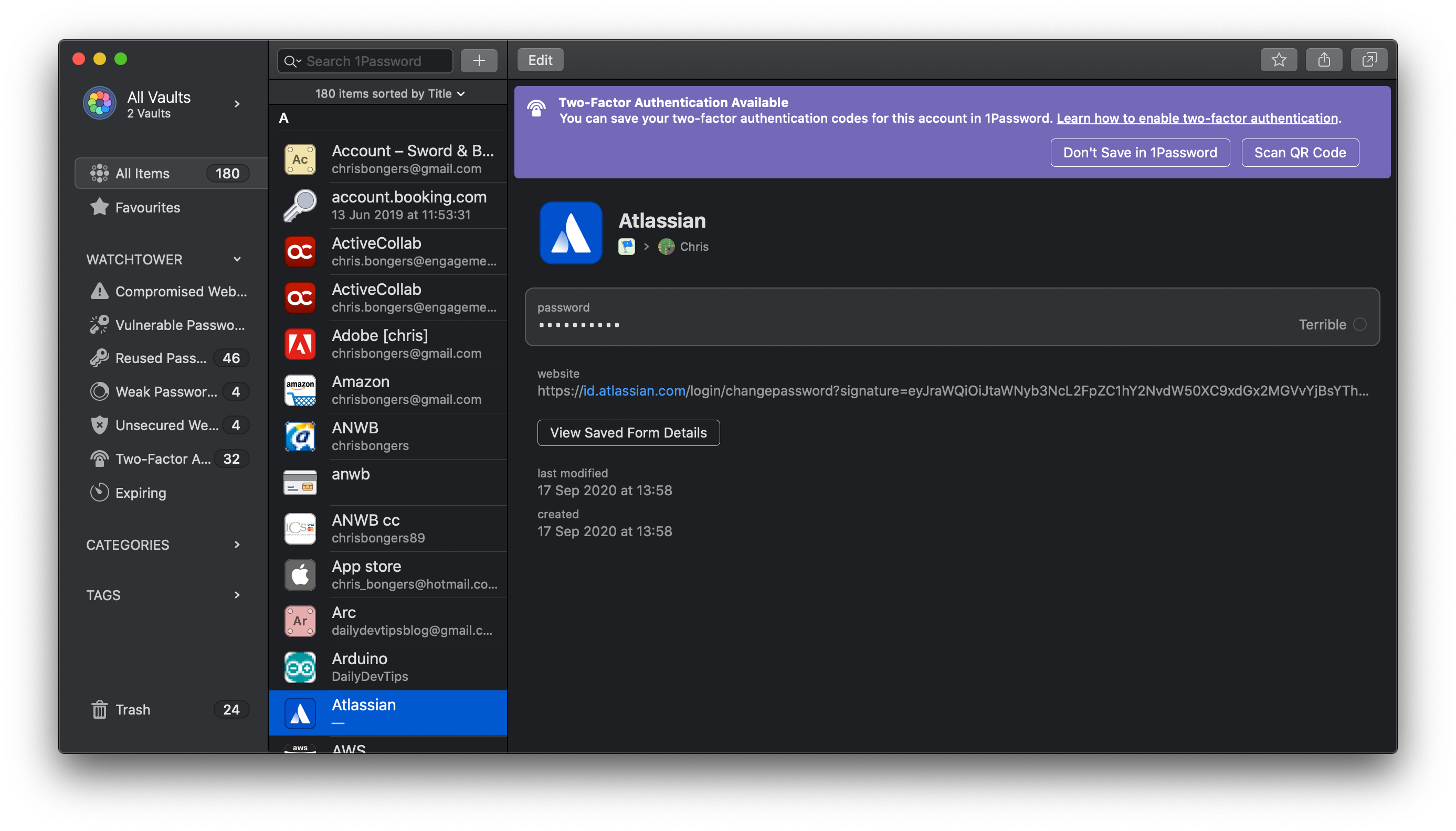
Task: Click the Chris vault avatar icon
Action: [x=666, y=247]
